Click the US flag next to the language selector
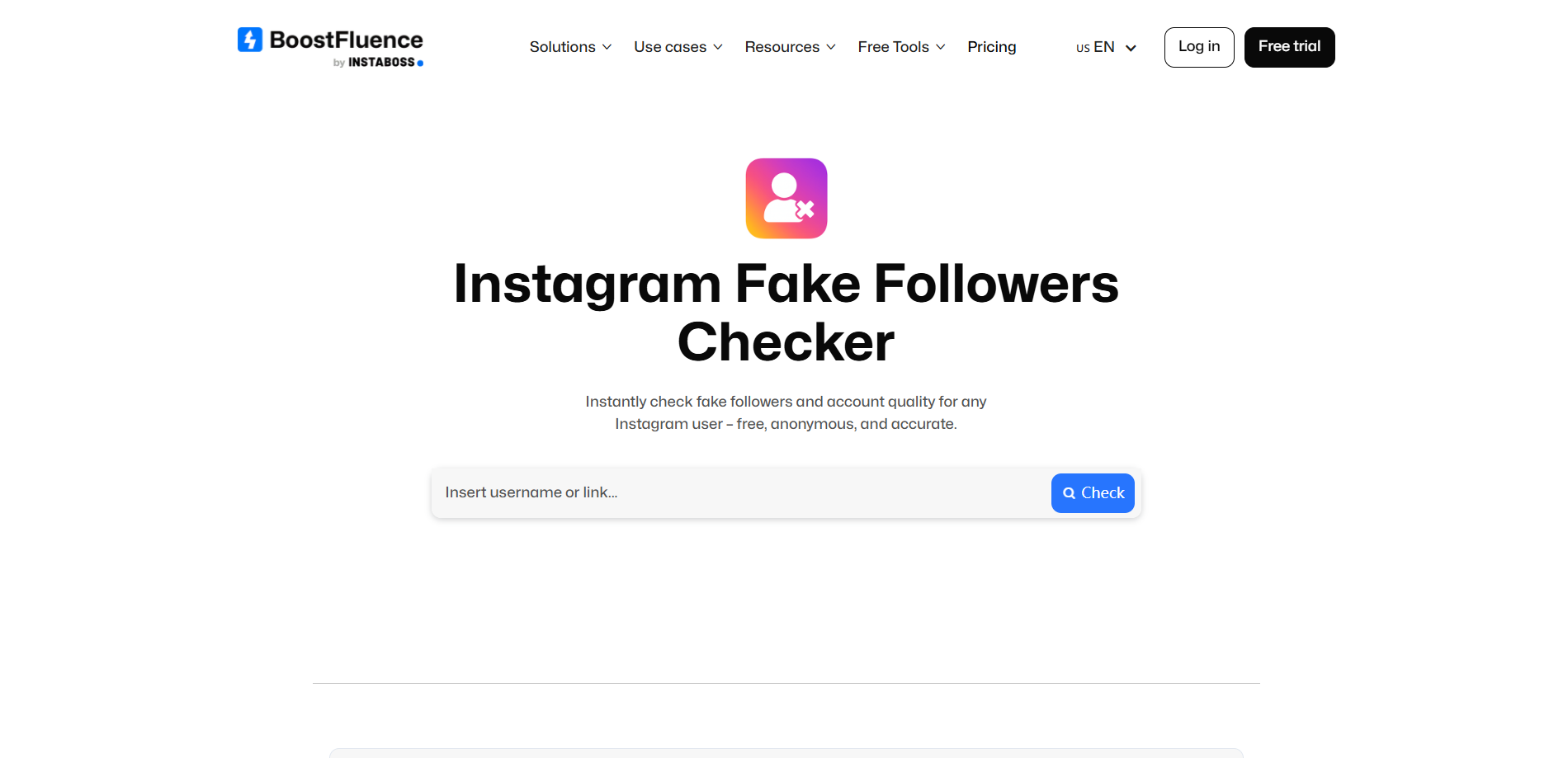This screenshot has height=758, width=1568. (x=1082, y=48)
